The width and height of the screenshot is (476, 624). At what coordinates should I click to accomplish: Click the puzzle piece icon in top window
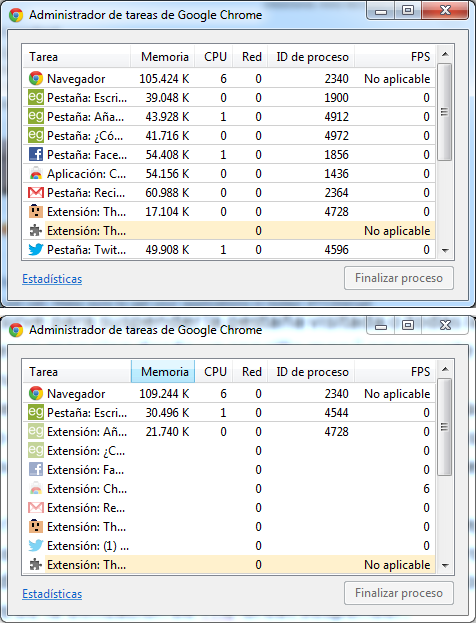[x=36, y=230]
